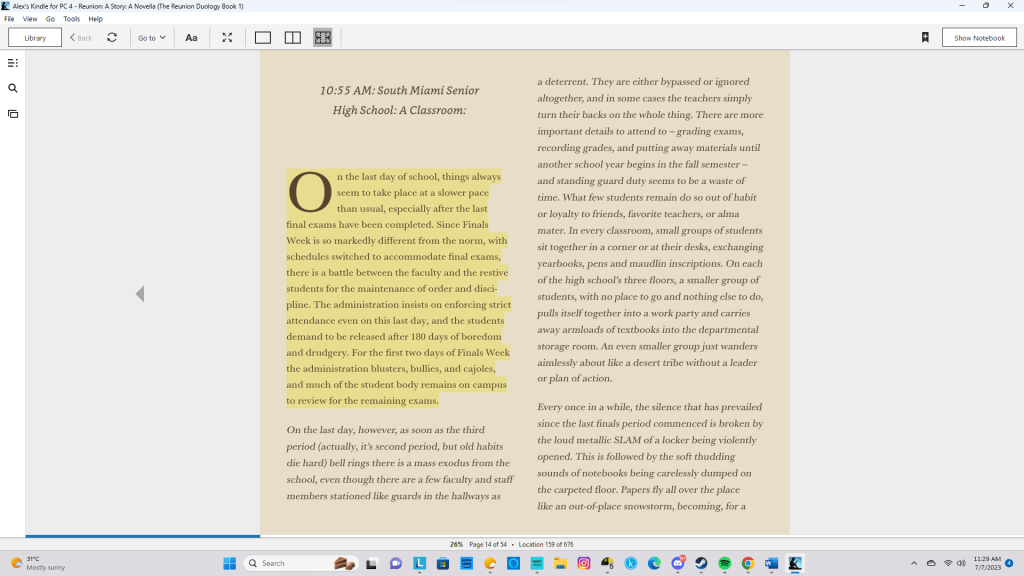
Task: Toggle the auto-fit columns layout
Action: pos(322,38)
